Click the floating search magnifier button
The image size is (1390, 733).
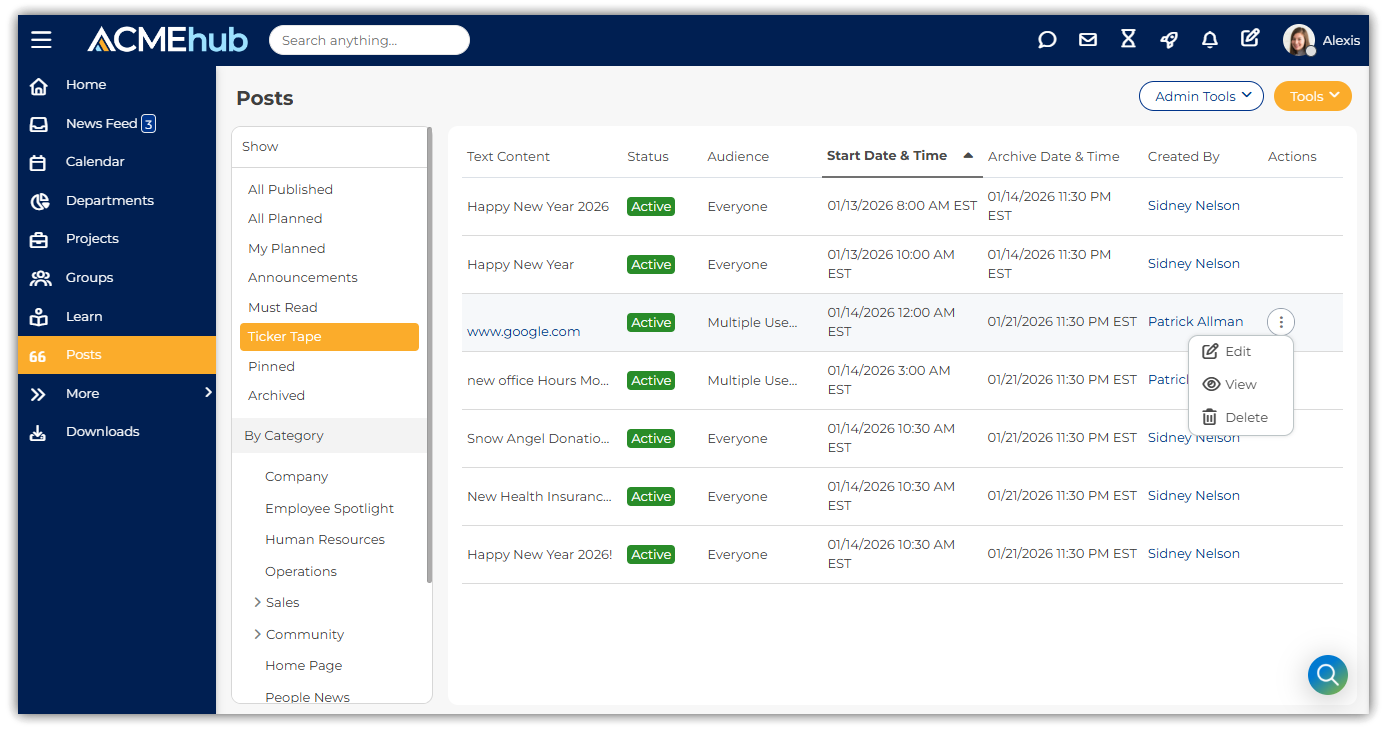[1327, 675]
